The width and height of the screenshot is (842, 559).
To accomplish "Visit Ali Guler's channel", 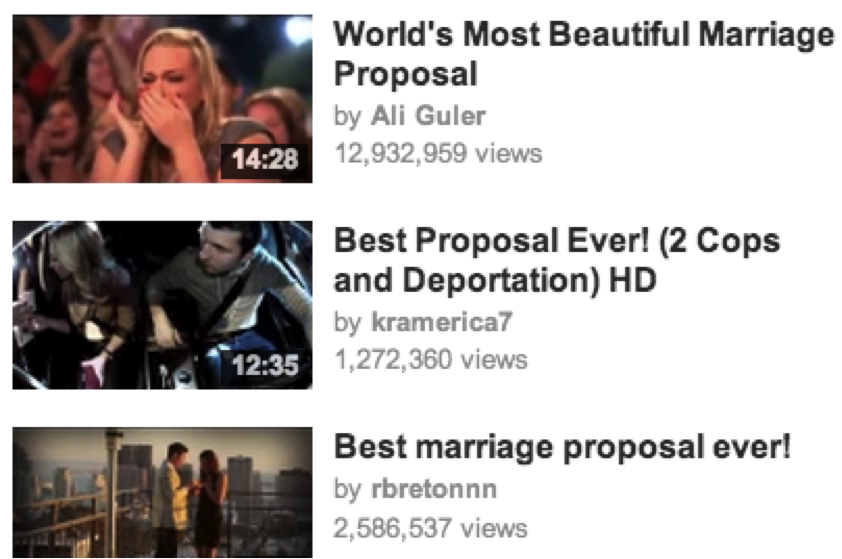I will pos(428,115).
